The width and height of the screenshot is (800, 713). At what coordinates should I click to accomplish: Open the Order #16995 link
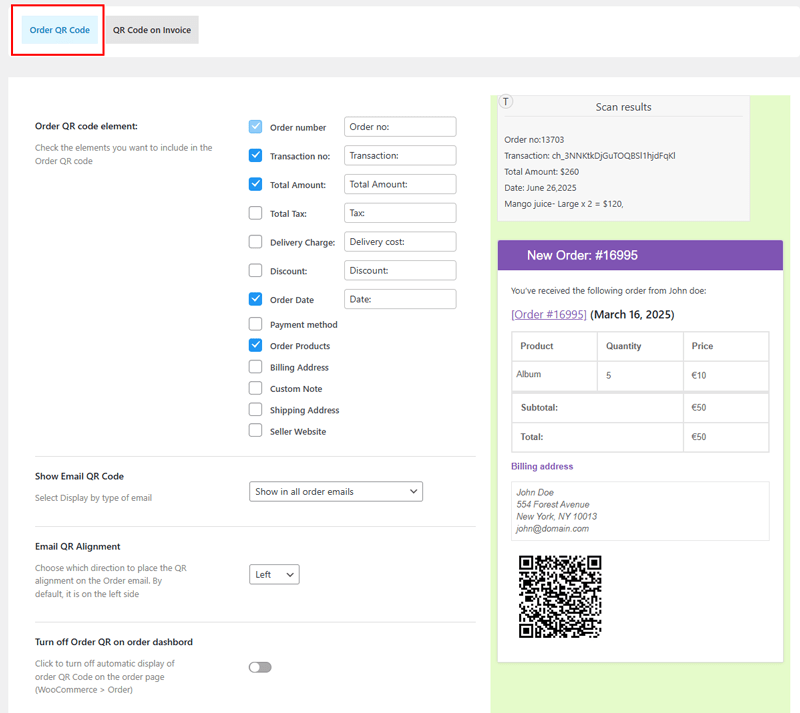548,314
